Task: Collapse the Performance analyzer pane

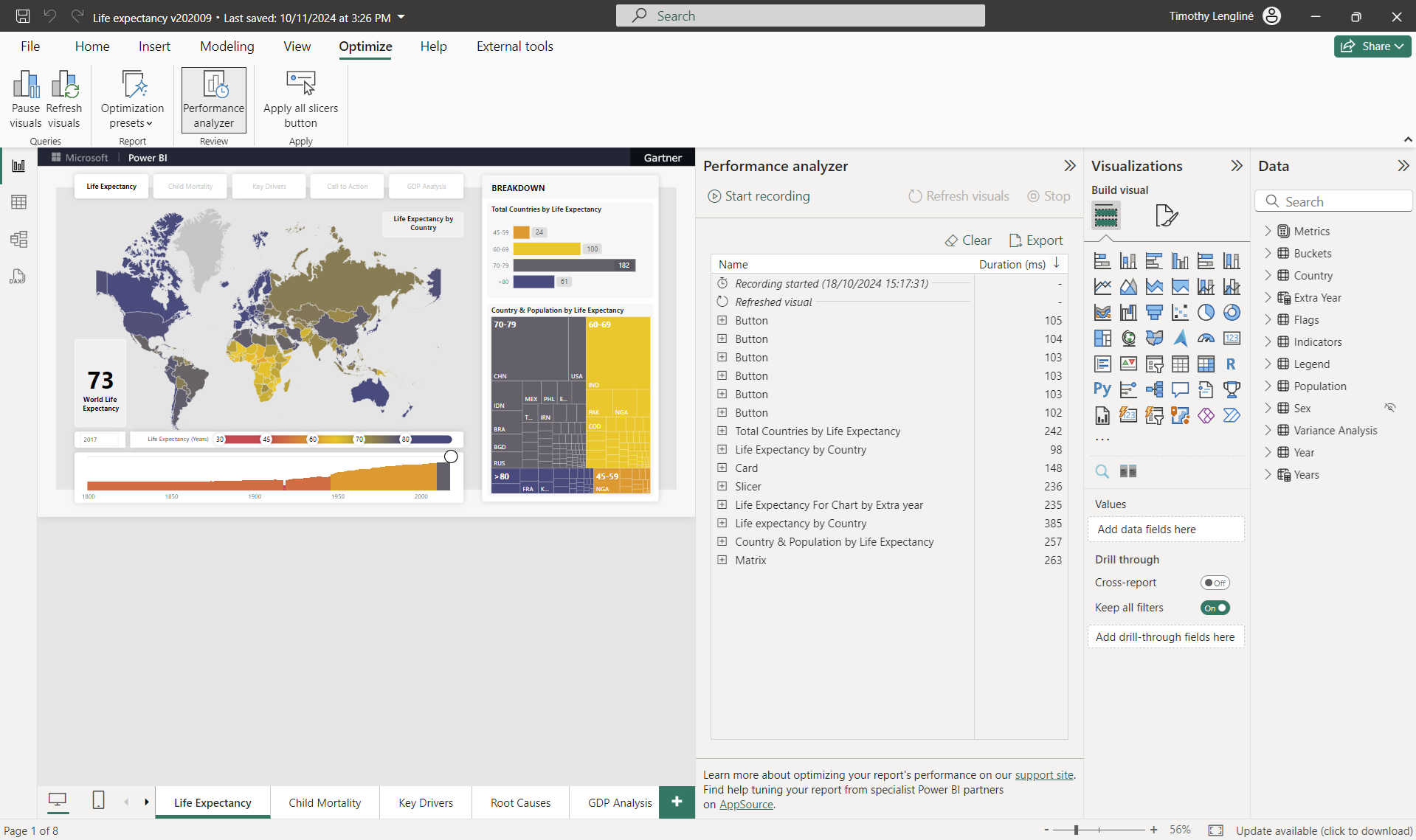Action: point(1069,166)
